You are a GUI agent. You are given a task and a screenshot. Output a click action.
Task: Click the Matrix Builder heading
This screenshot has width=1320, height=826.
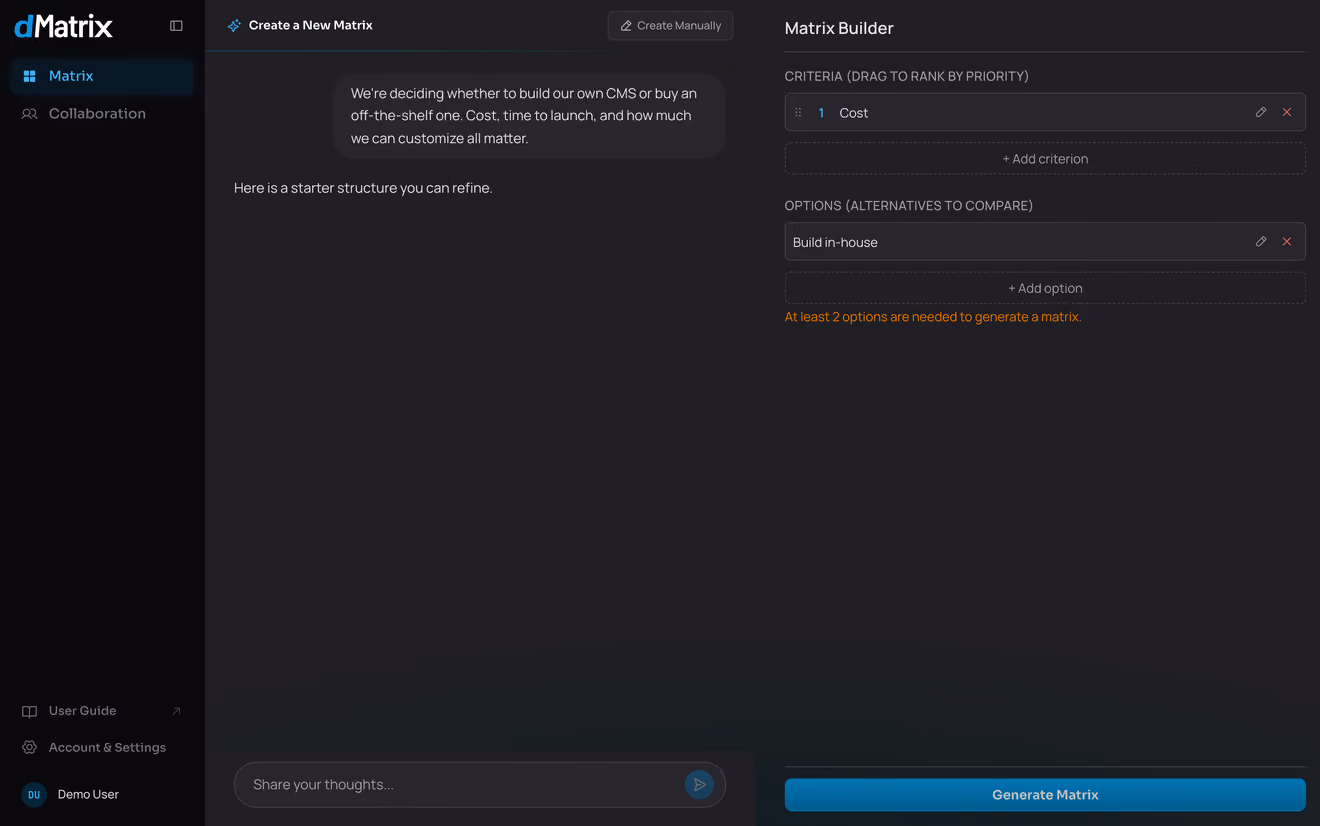[x=839, y=28]
